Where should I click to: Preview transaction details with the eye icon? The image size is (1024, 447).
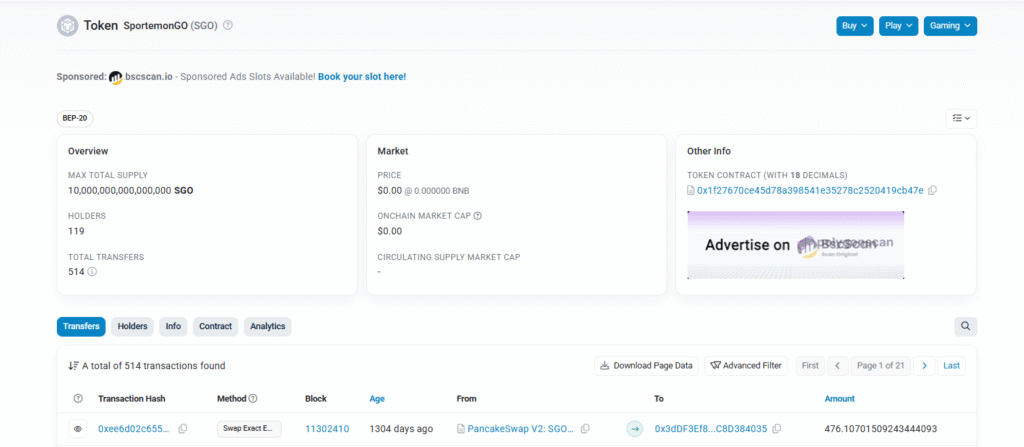77,429
